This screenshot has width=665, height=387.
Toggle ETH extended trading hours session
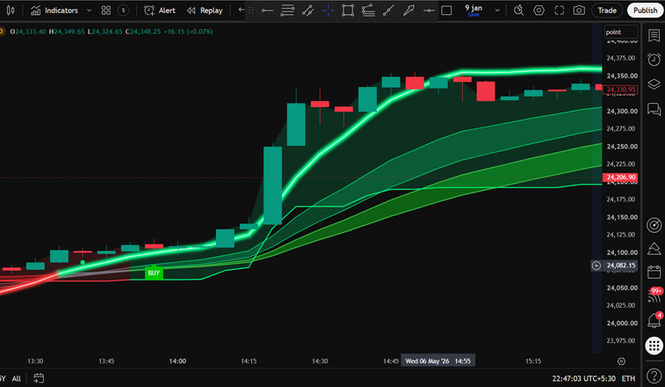point(628,379)
